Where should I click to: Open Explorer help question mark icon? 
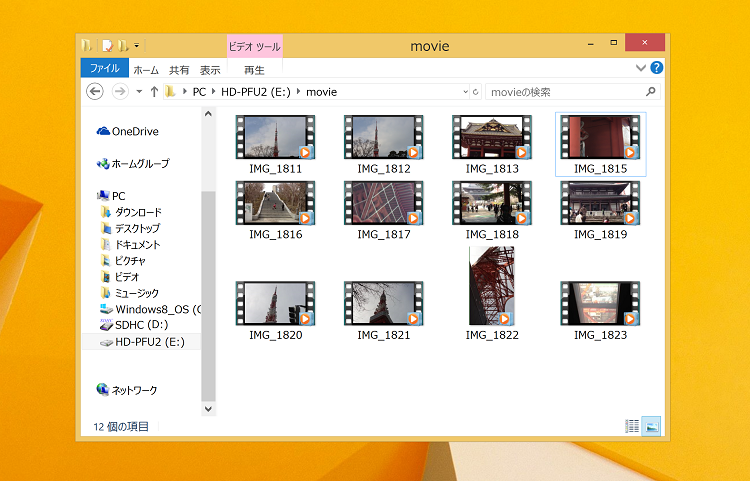pos(657,68)
